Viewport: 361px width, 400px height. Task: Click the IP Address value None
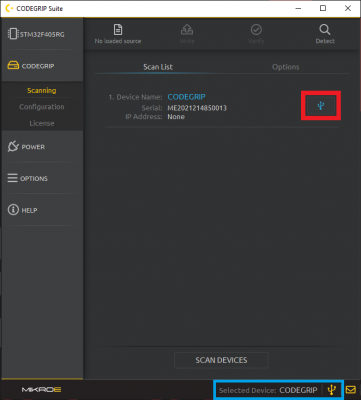pos(176,117)
